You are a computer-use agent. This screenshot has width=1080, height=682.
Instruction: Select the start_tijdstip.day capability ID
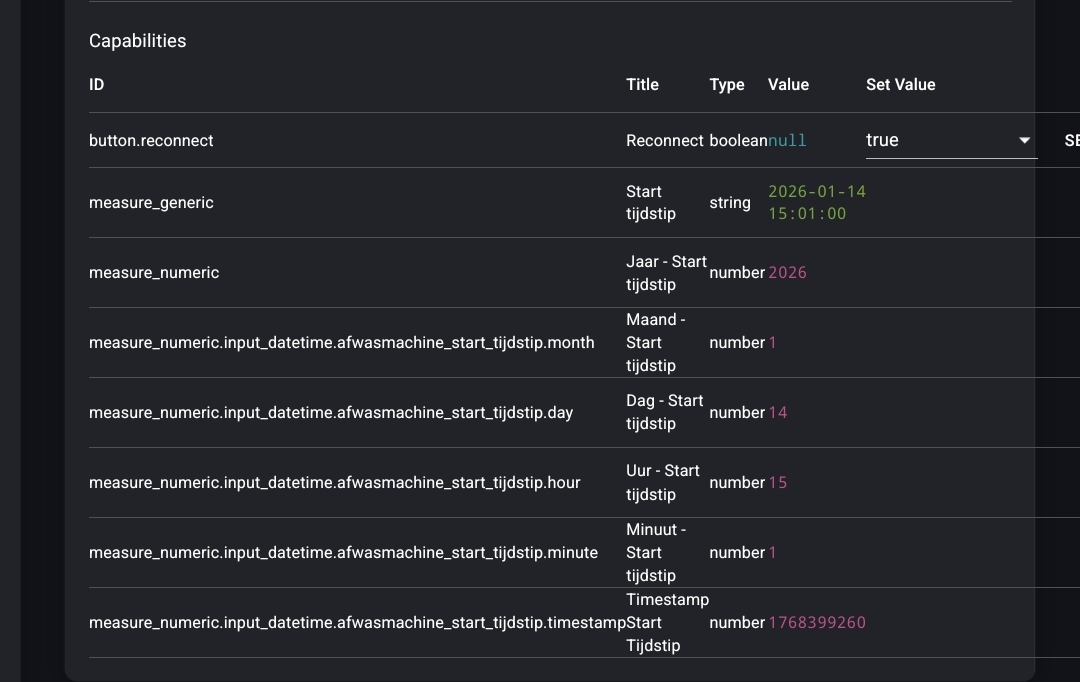331,413
